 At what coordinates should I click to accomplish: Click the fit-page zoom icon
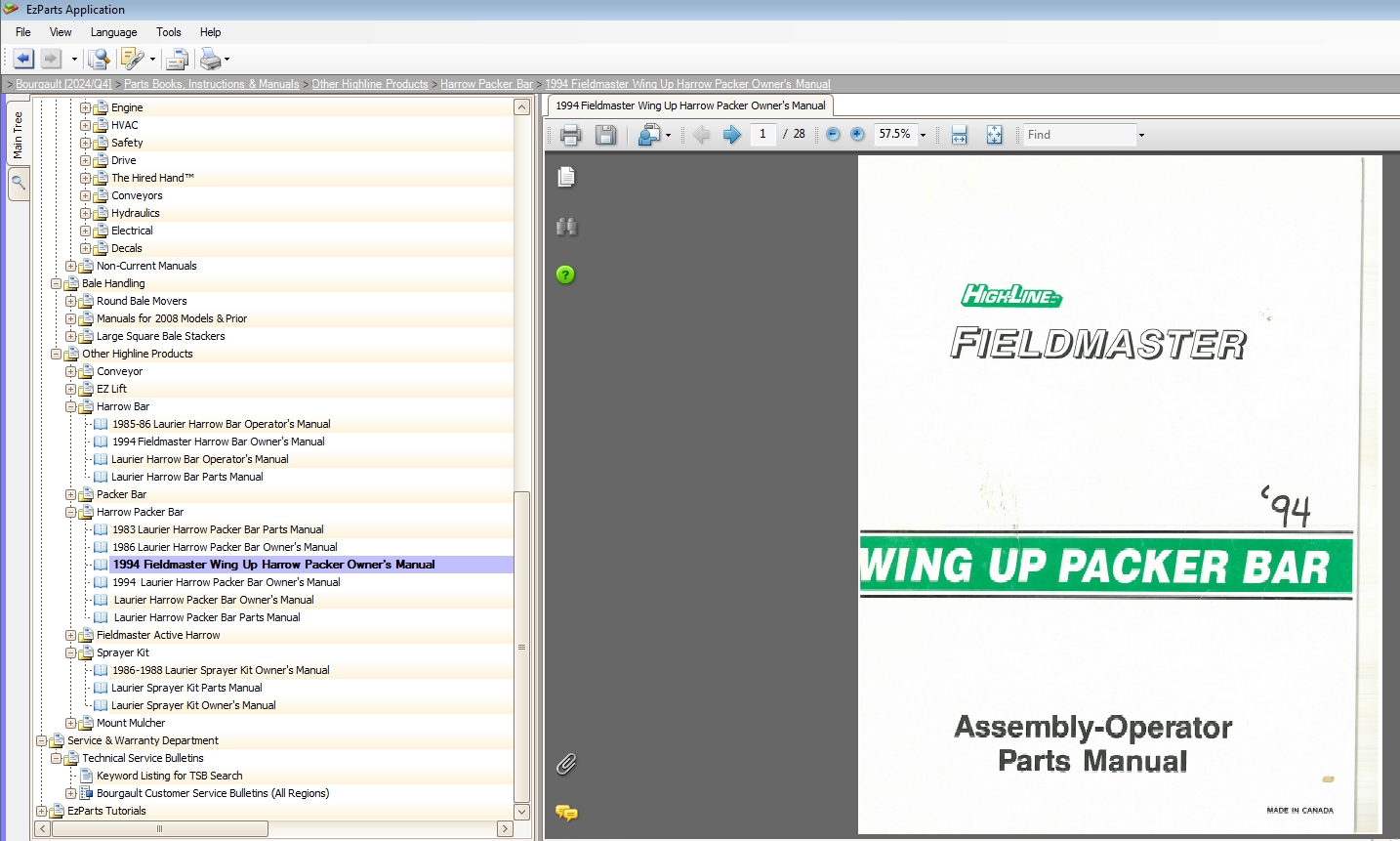click(x=994, y=135)
